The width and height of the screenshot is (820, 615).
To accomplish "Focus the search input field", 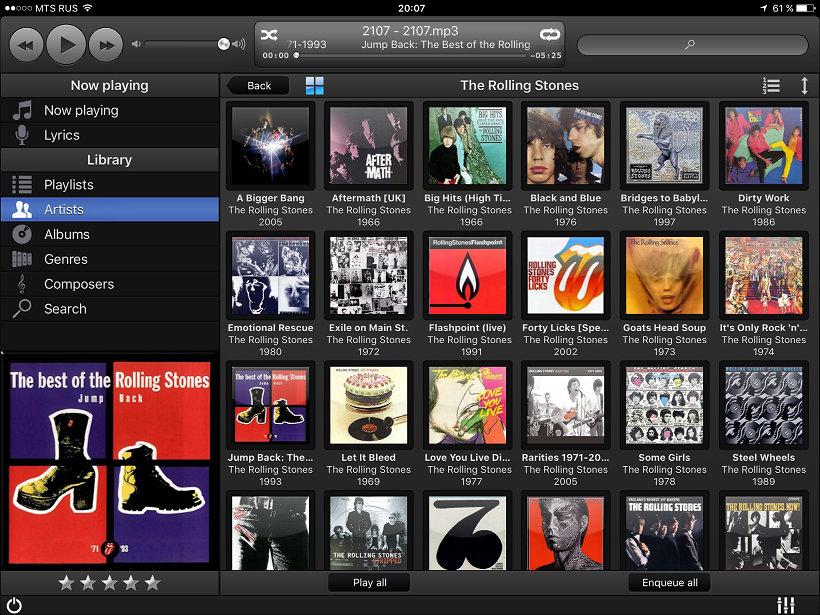I will 692,45.
